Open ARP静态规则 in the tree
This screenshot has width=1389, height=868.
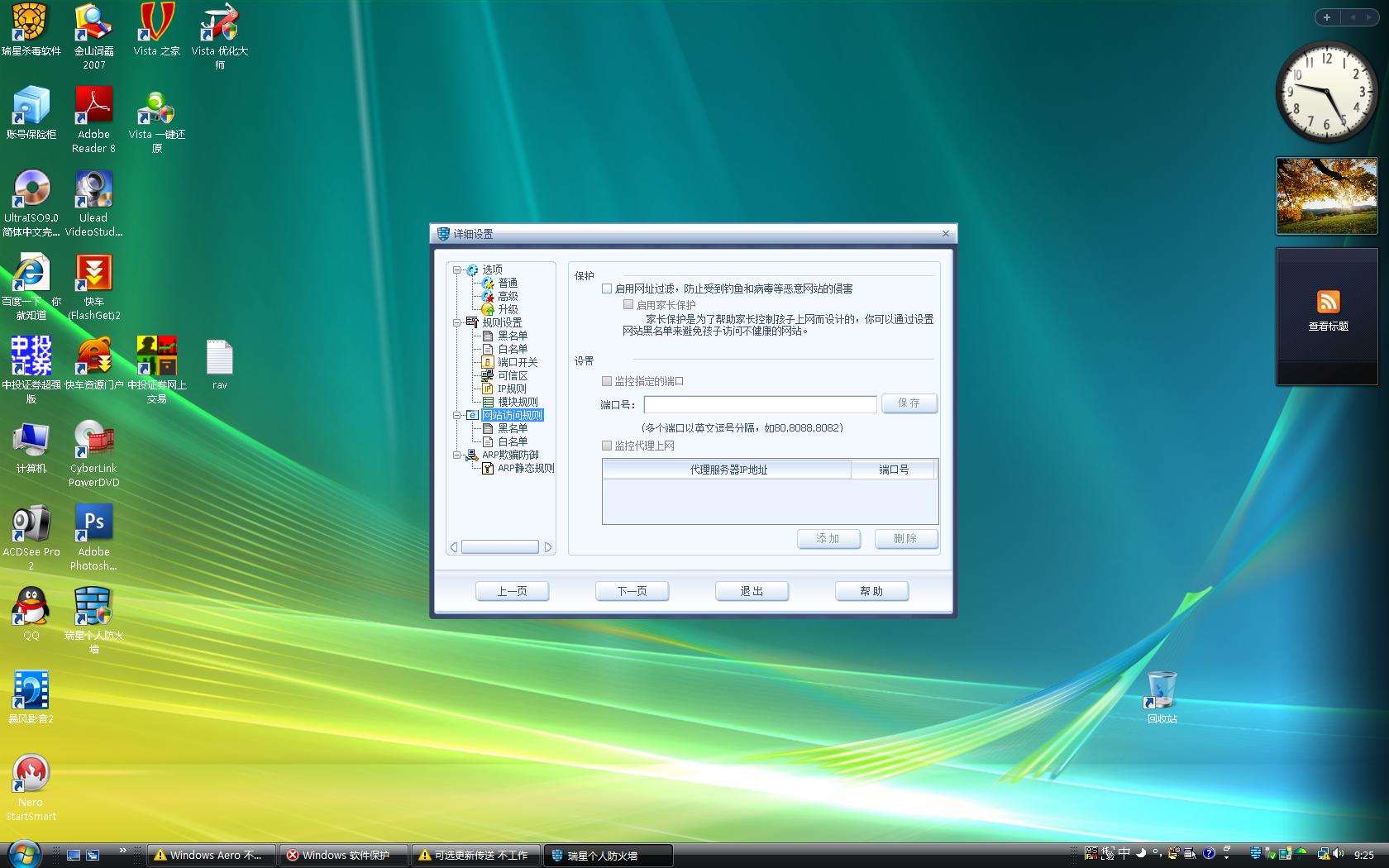tap(525, 468)
